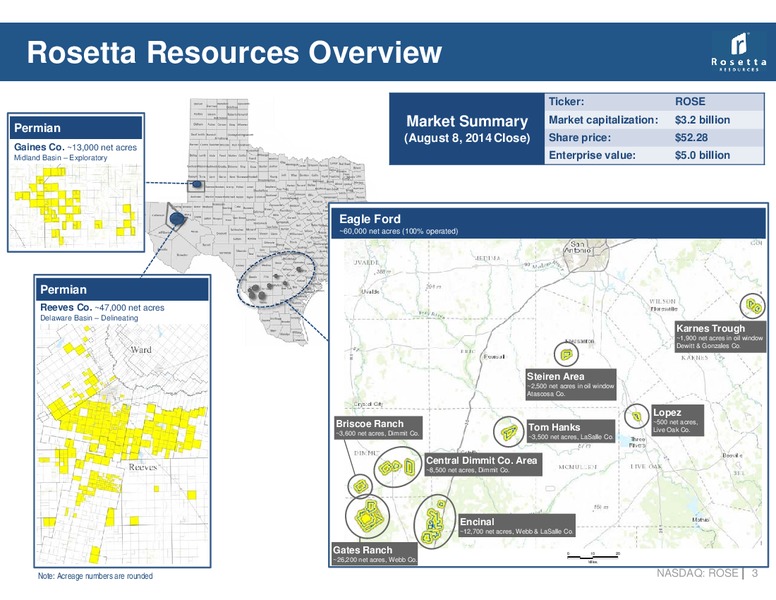Select the '$3.2 billion' value
The width and height of the screenshot is (776, 600).
pyautogui.click(x=702, y=120)
